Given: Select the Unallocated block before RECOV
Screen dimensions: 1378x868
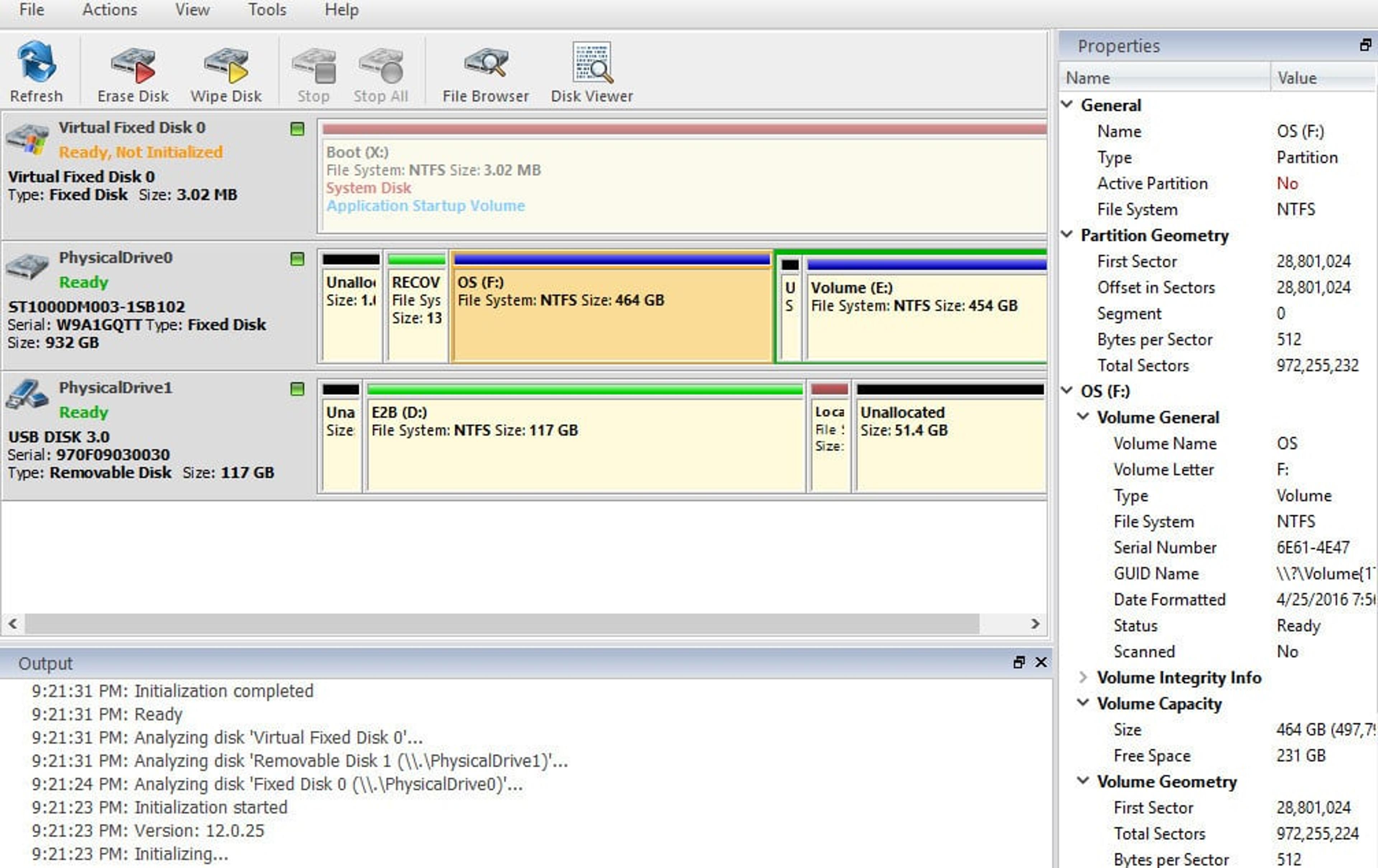Looking at the screenshot, I should pos(351,306).
